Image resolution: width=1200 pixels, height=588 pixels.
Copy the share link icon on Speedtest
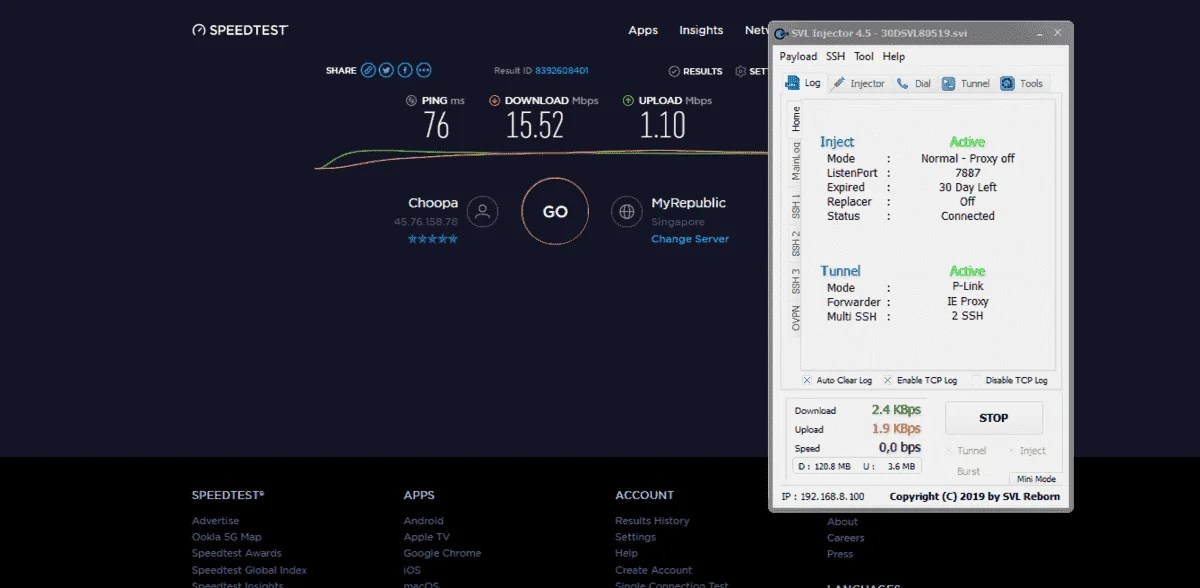pos(368,70)
